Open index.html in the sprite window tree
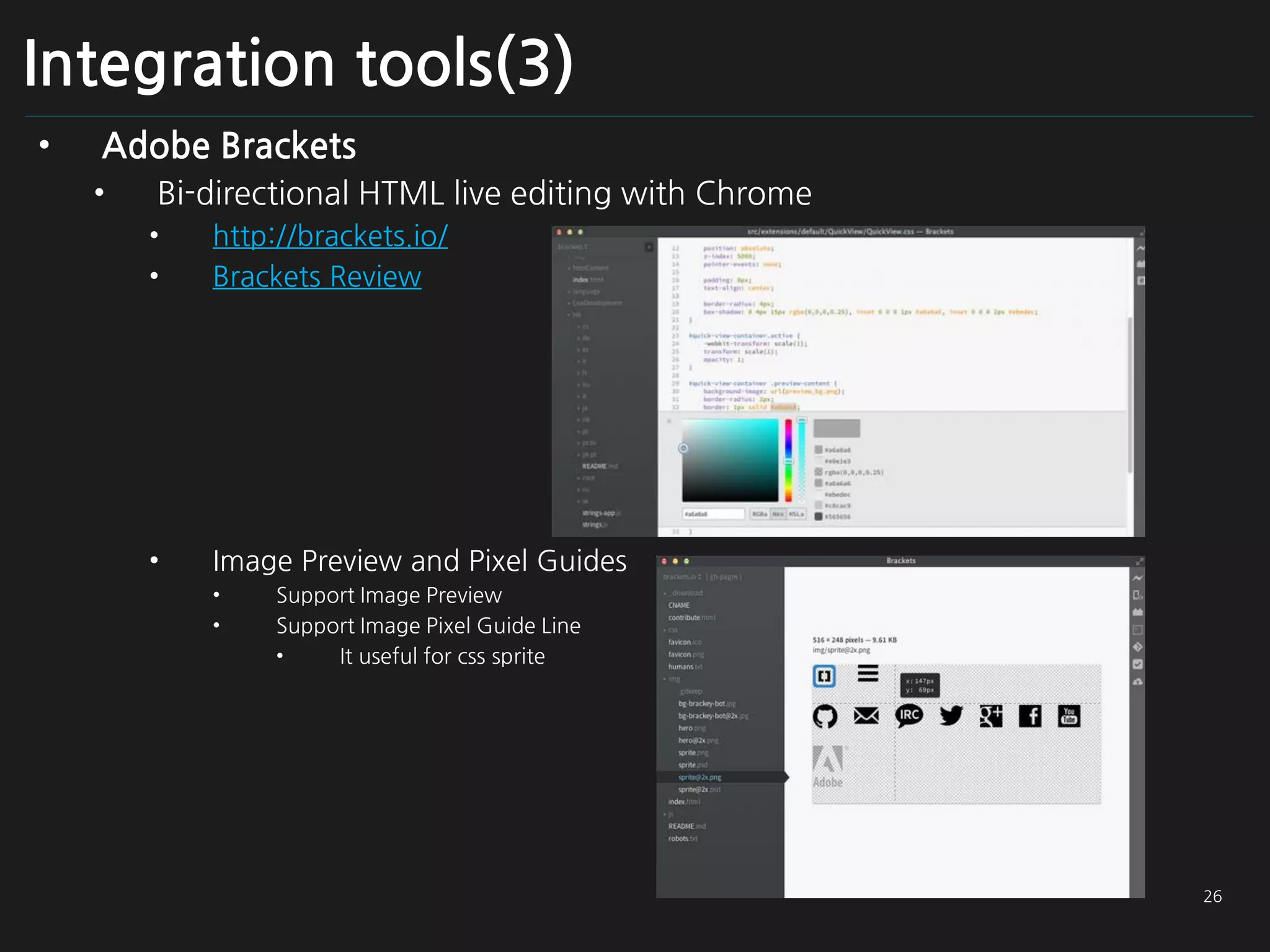Image resolution: width=1270 pixels, height=952 pixels. point(685,802)
